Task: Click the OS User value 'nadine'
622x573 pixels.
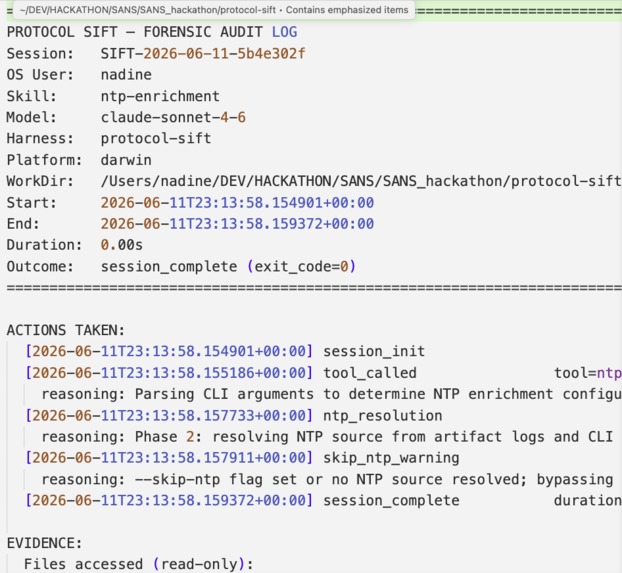Action: [126, 75]
